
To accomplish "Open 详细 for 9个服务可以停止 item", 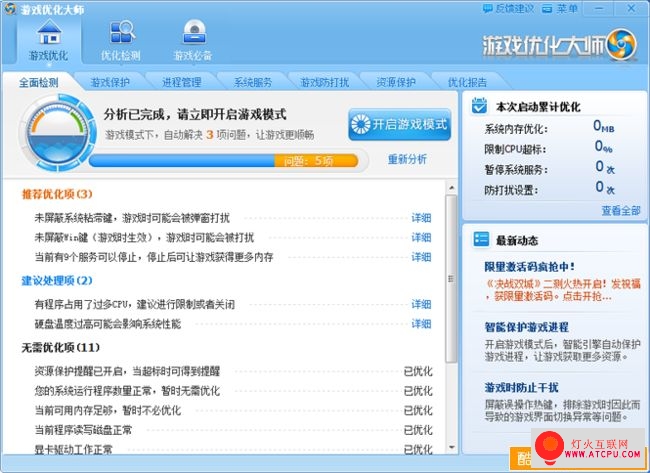I will click(421, 257).
